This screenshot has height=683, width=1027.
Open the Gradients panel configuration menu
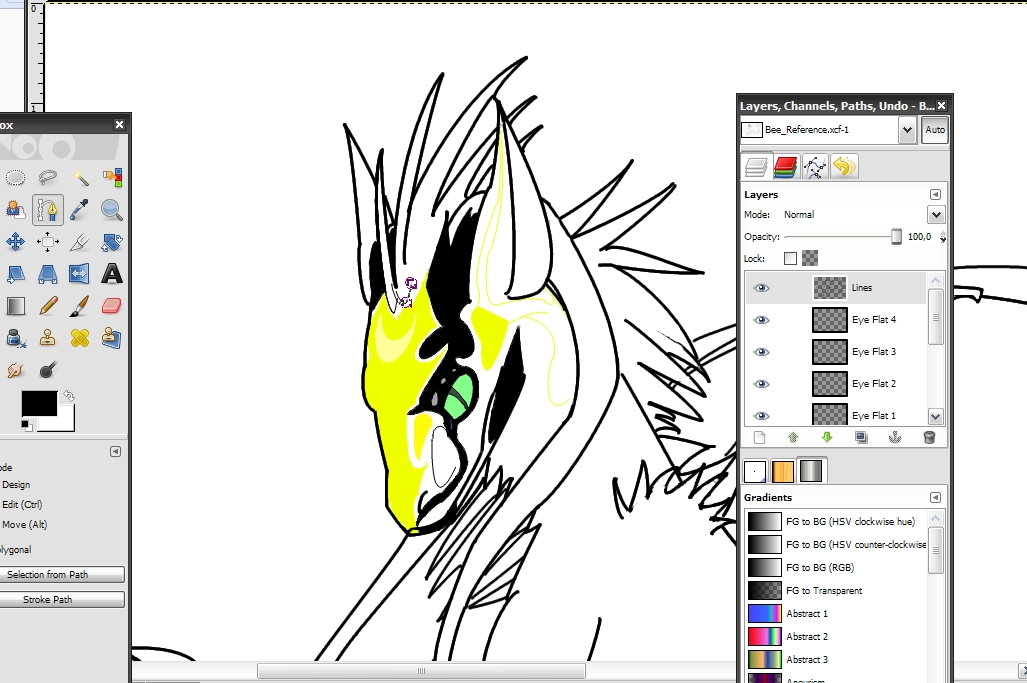[x=935, y=498]
